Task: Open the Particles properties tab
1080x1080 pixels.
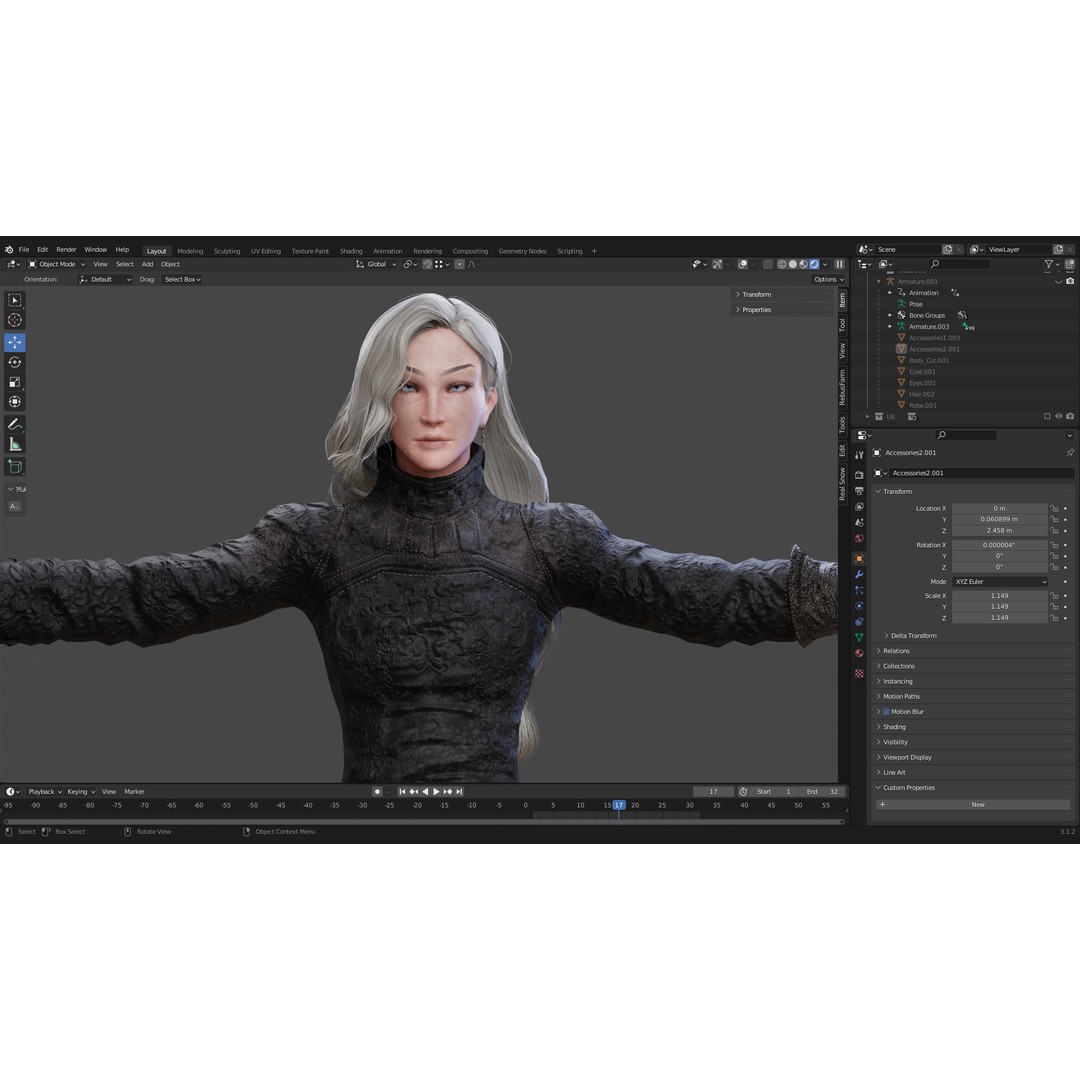Action: 859,590
